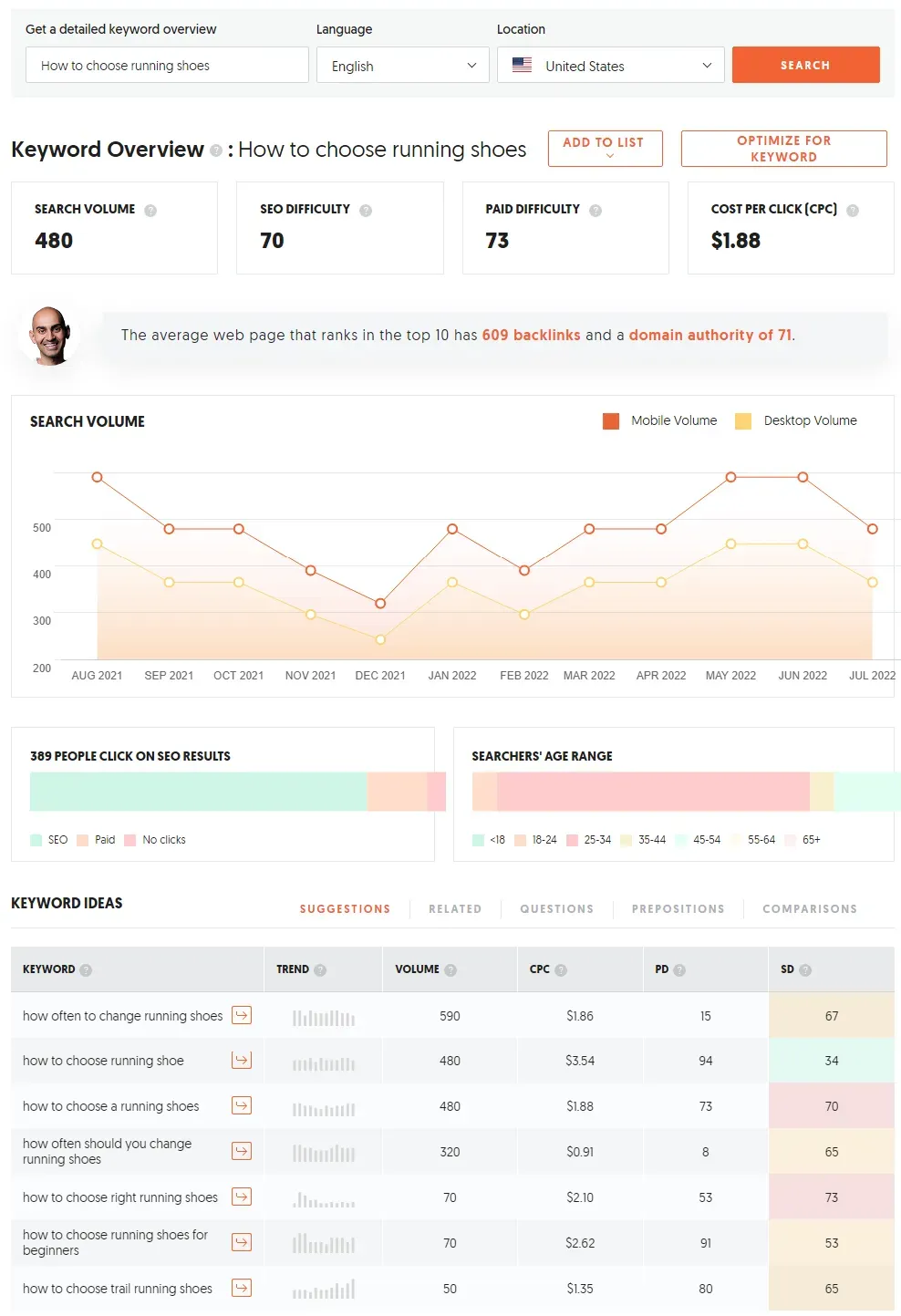The height and width of the screenshot is (1316, 901).
Task: Click trend sparkline for 'how to choose right running shoes'
Action: (x=324, y=1199)
